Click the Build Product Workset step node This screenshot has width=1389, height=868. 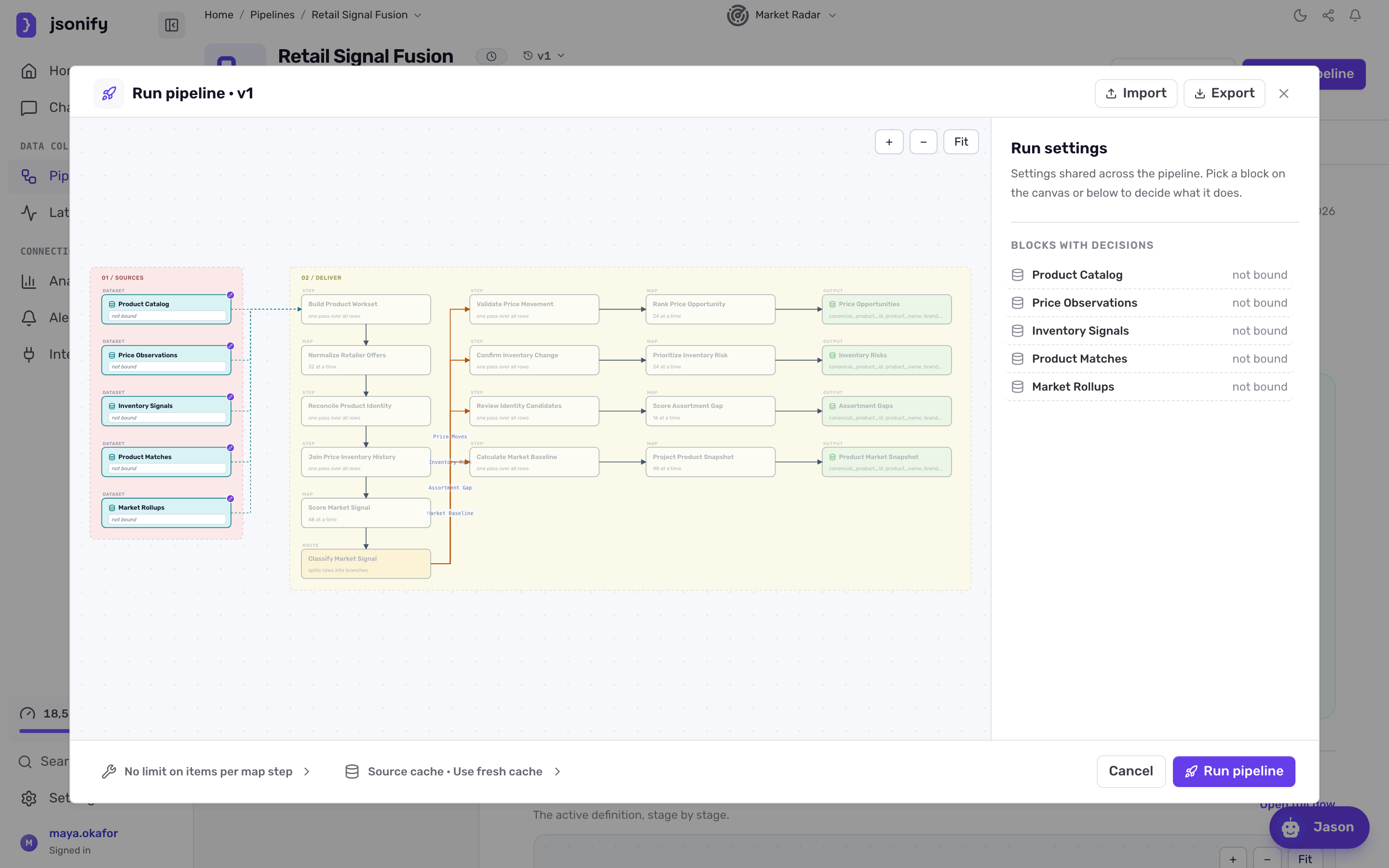click(x=366, y=310)
